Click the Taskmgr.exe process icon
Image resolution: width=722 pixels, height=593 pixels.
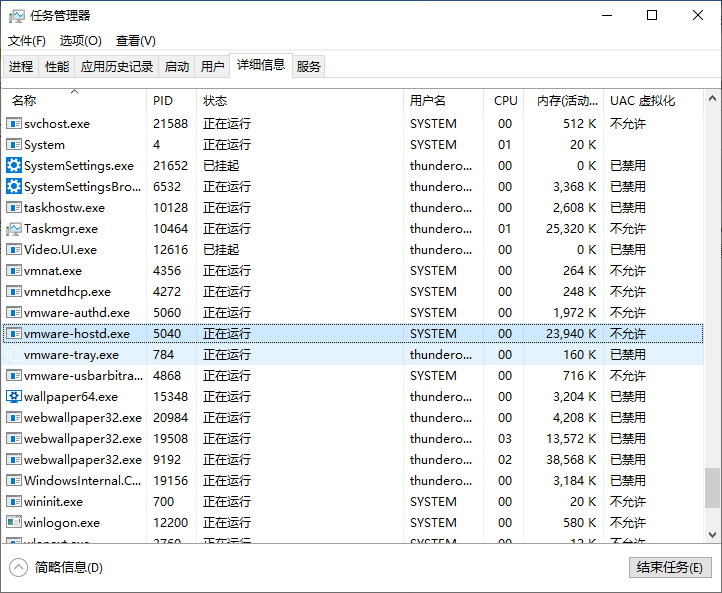click(x=14, y=228)
